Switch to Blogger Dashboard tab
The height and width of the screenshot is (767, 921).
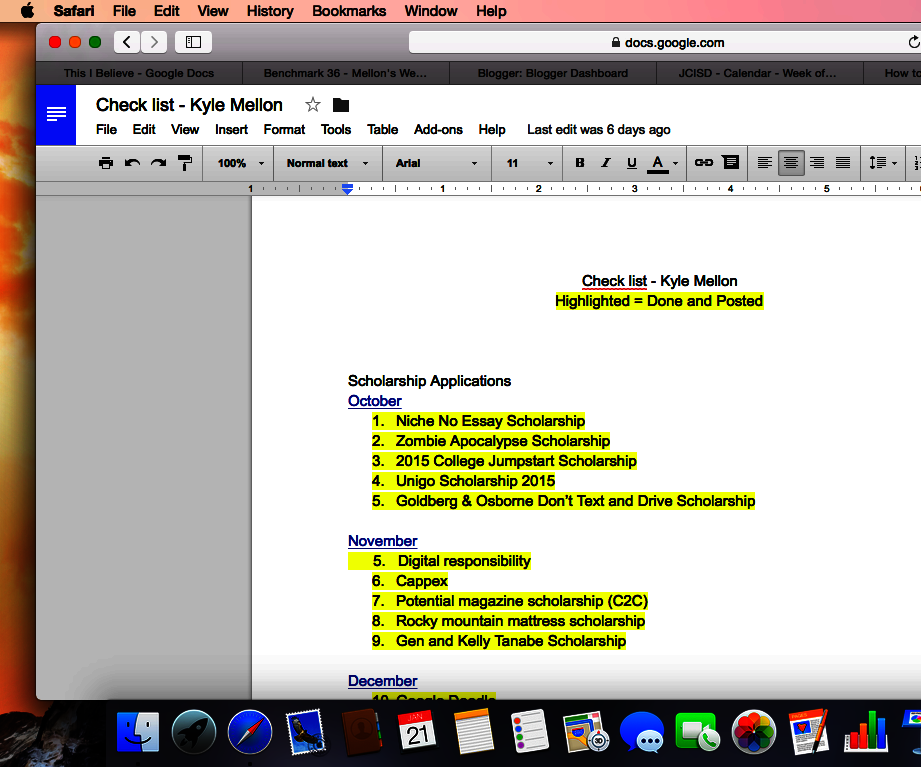click(x=553, y=73)
